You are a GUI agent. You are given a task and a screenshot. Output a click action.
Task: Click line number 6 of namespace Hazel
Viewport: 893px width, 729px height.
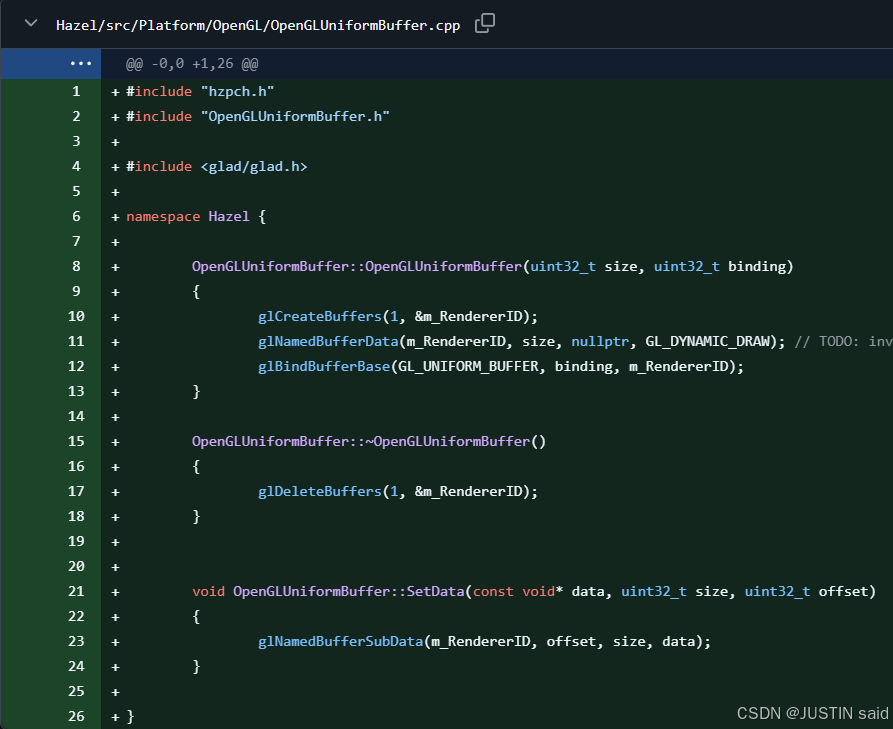pos(76,217)
